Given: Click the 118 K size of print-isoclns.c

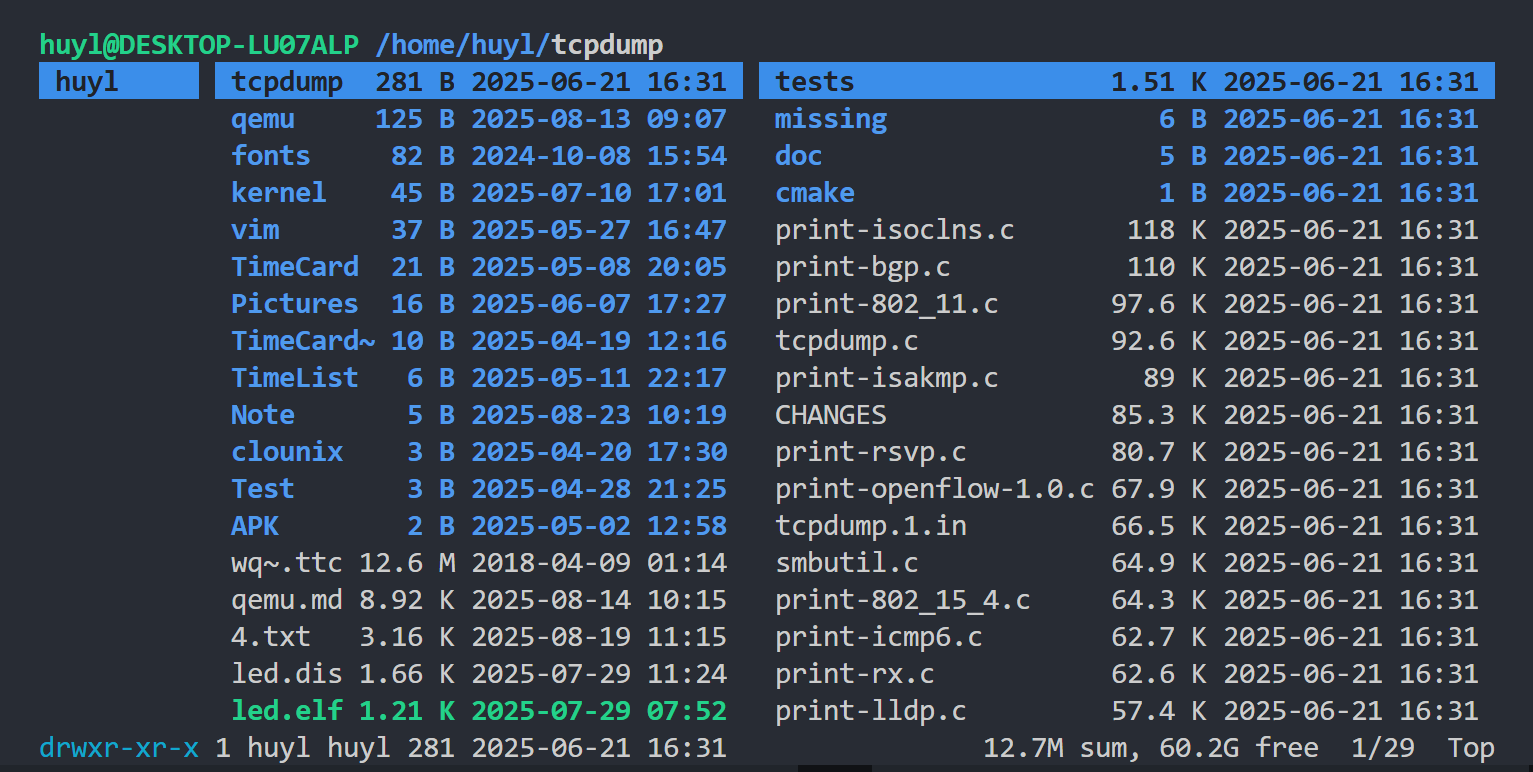Looking at the screenshot, I should (1167, 230).
